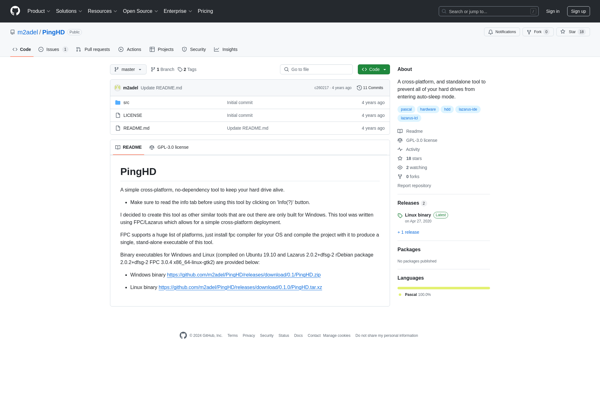Open the Linux binary download URL
This screenshot has height=394, width=600.
click(x=240, y=287)
